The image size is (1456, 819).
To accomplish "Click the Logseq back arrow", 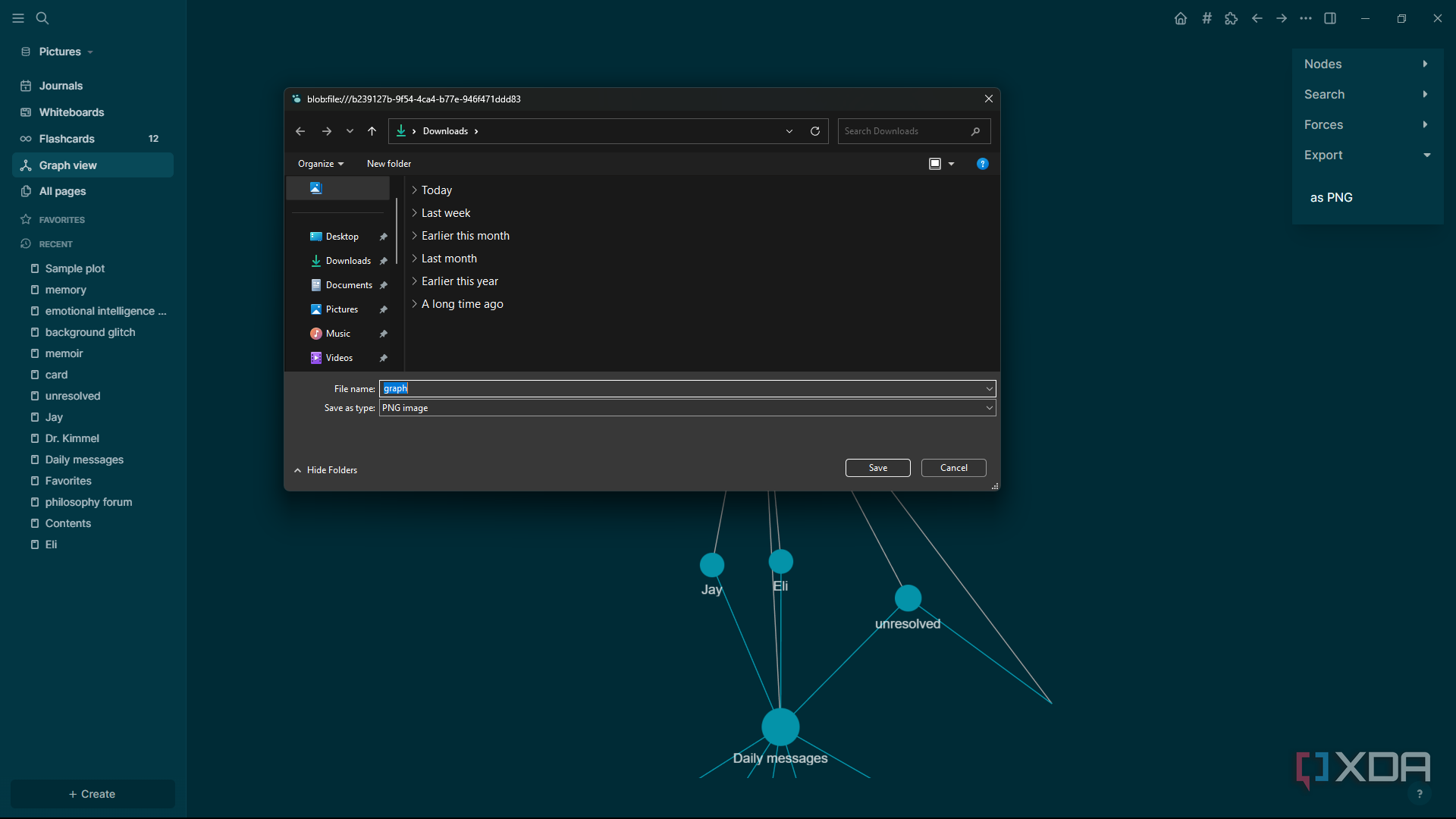I will 1257,18.
